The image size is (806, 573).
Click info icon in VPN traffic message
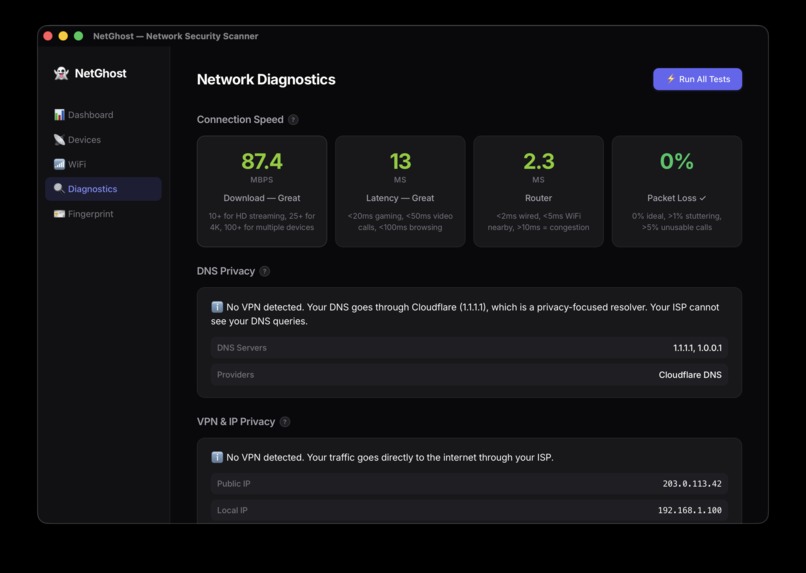tap(217, 457)
